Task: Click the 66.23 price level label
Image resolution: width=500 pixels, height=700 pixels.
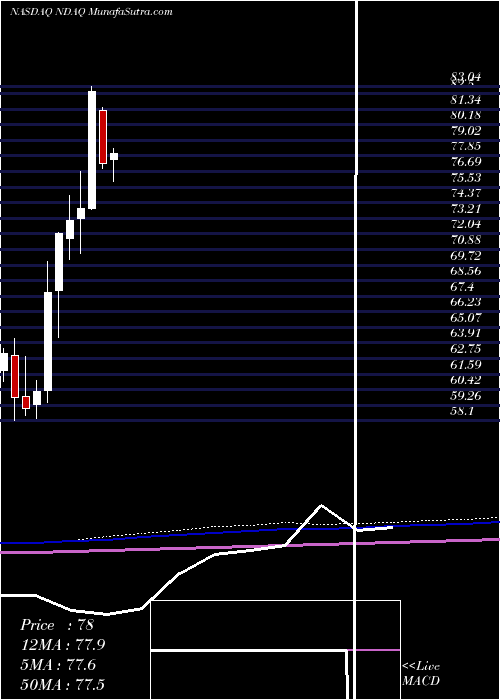Action: click(466, 302)
